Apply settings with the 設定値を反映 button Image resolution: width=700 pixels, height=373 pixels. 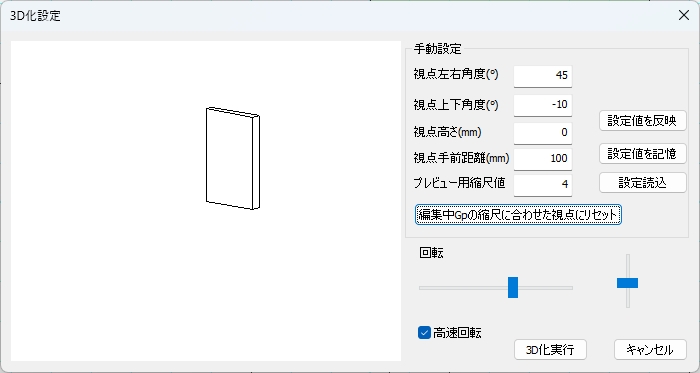[x=642, y=120]
